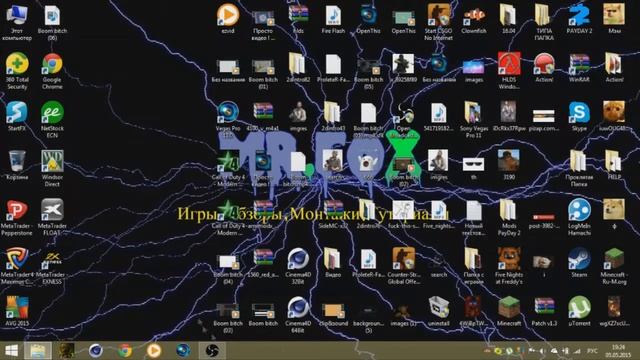Viewport: 640px width, 360px height.
Task: Select the 3190 image file
Action: coord(509,165)
